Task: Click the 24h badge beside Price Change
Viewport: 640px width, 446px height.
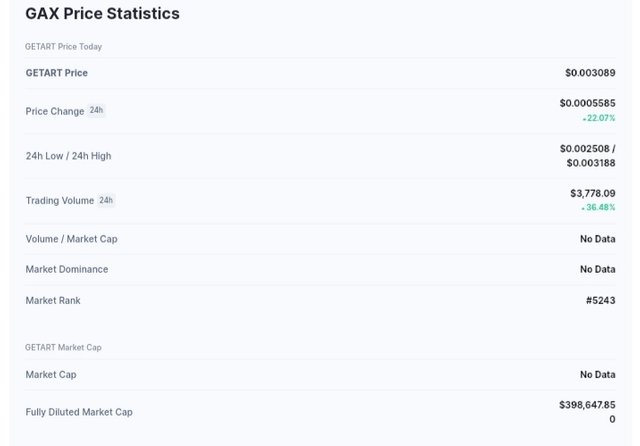Action: [x=96, y=111]
